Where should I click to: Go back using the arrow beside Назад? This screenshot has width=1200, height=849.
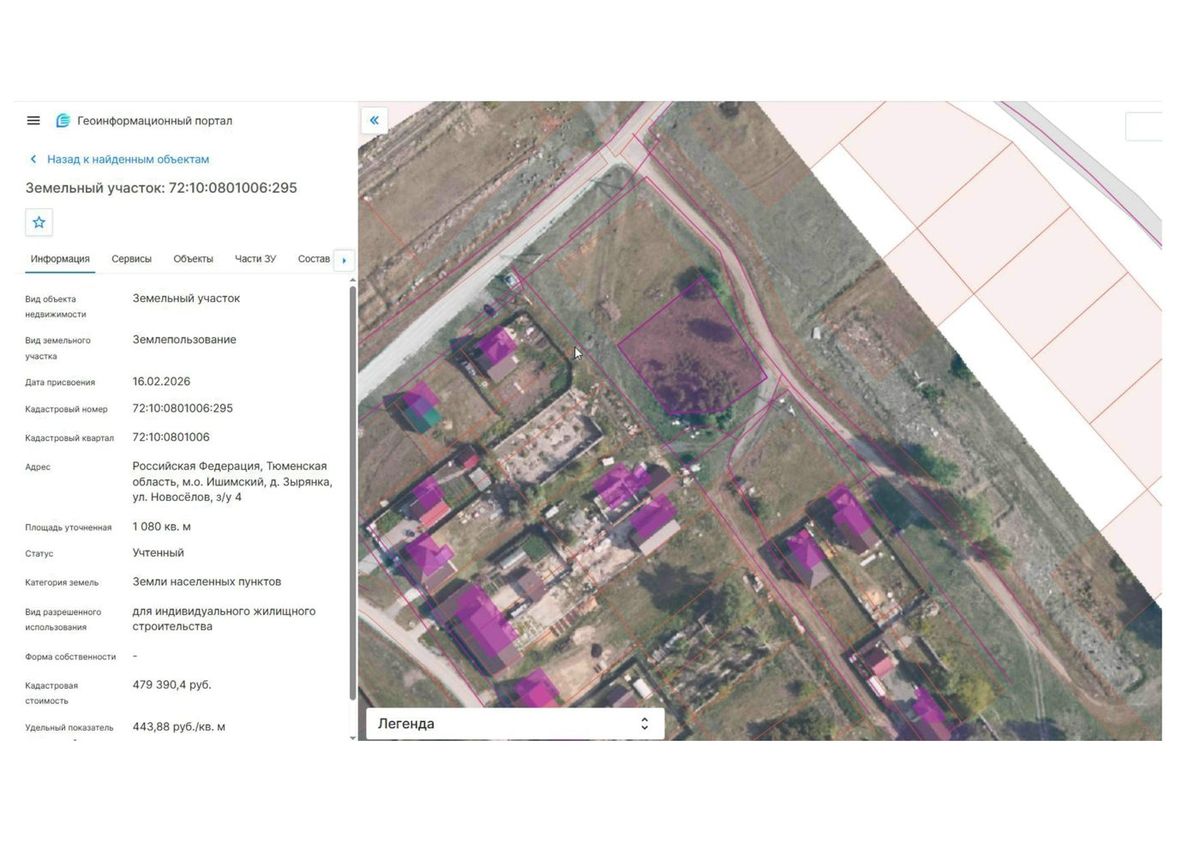coord(33,159)
